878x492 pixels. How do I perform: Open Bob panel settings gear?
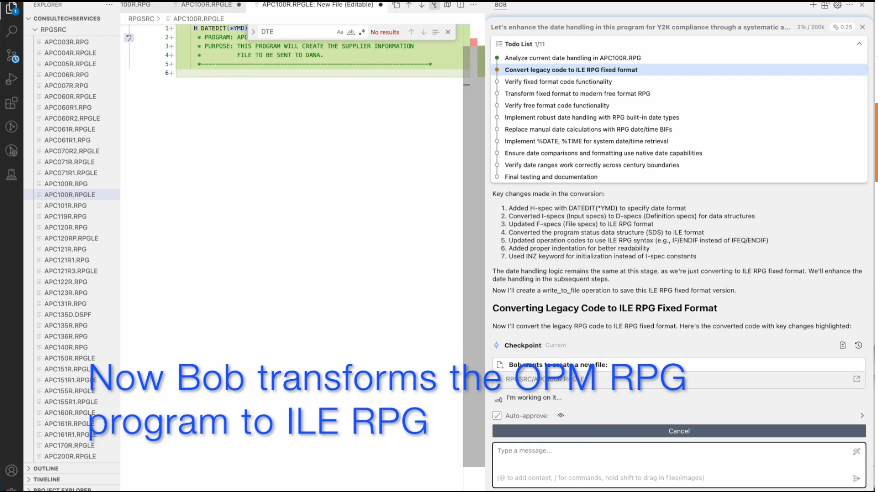pyautogui.click(x=837, y=4)
